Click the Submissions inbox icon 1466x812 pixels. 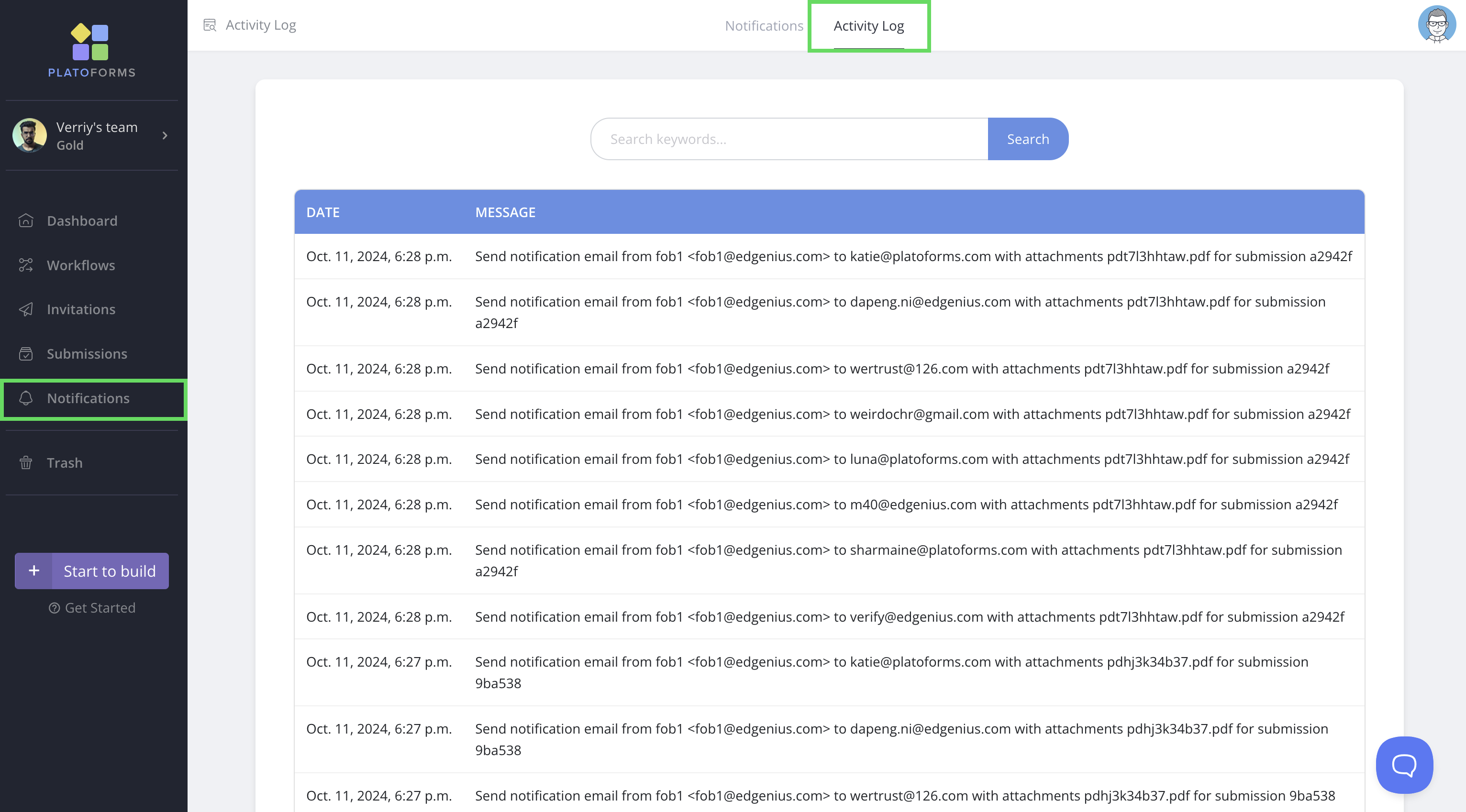point(26,354)
